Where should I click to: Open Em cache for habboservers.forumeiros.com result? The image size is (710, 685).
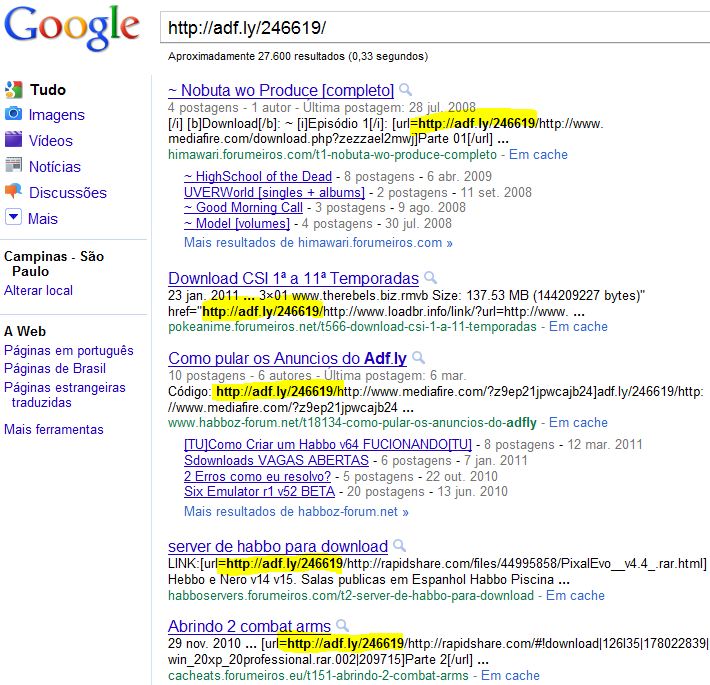[575, 596]
